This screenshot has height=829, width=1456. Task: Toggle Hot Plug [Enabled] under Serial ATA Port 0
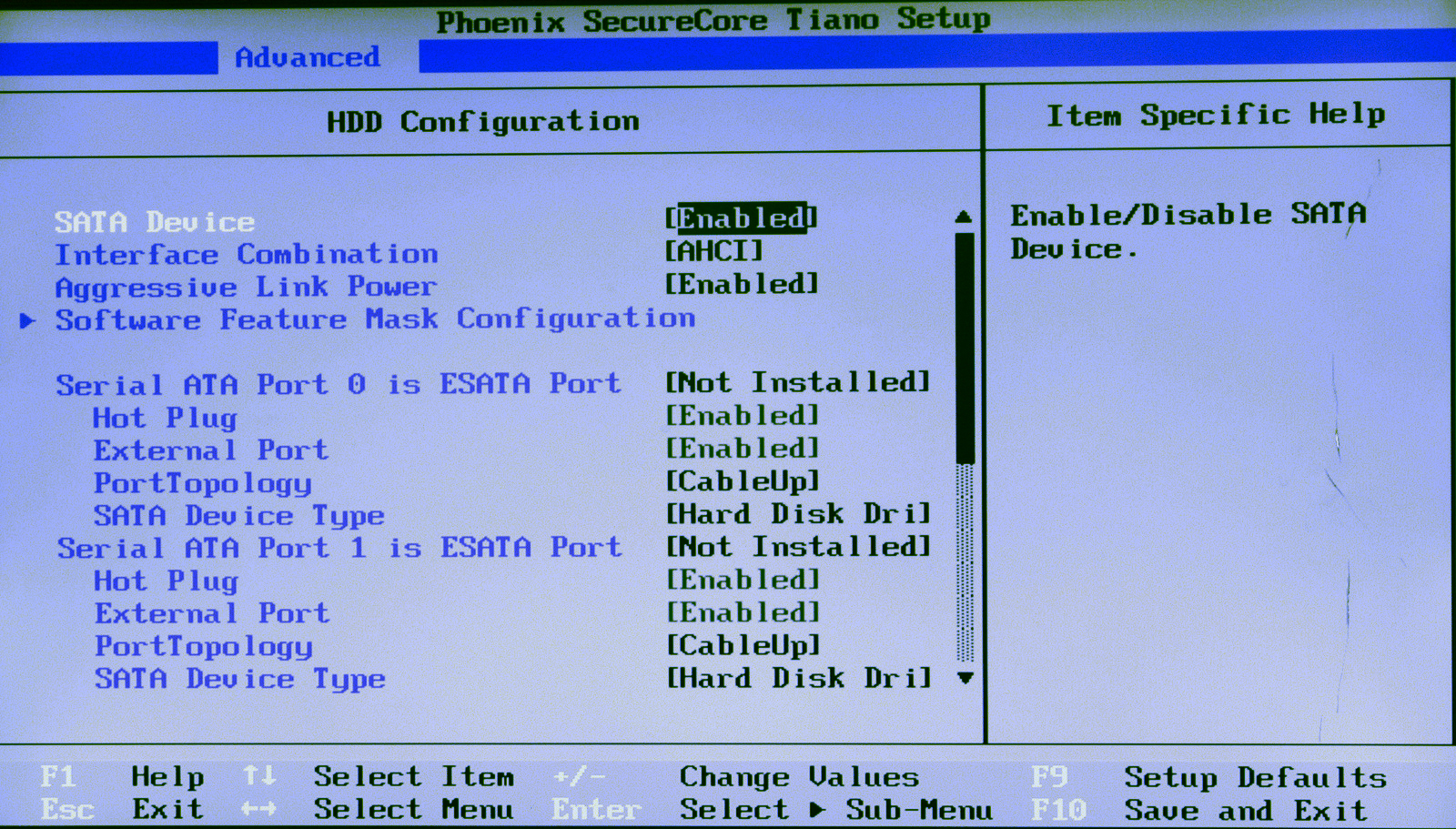pos(743,416)
